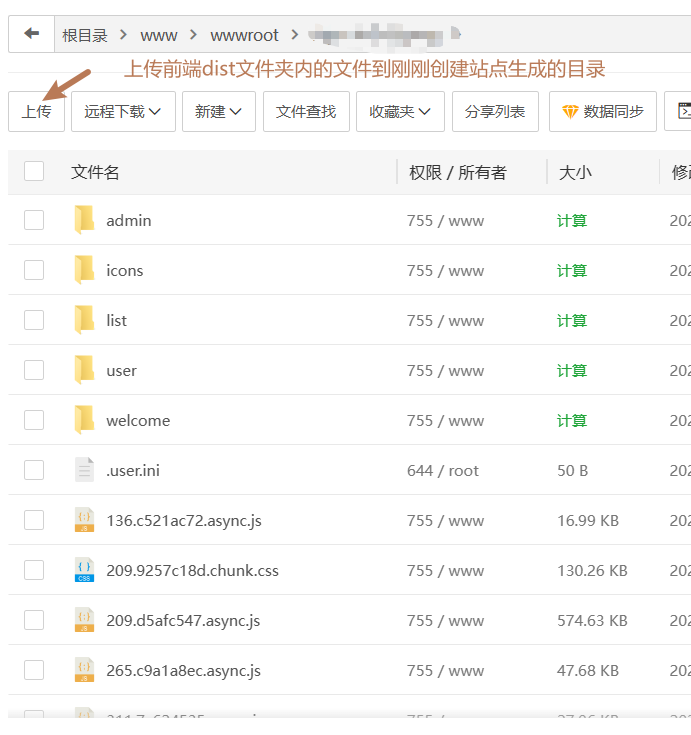Go to www in breadcrumb
Screen dimensions: 691x735
pyautogui.click(x=159, y=36)
